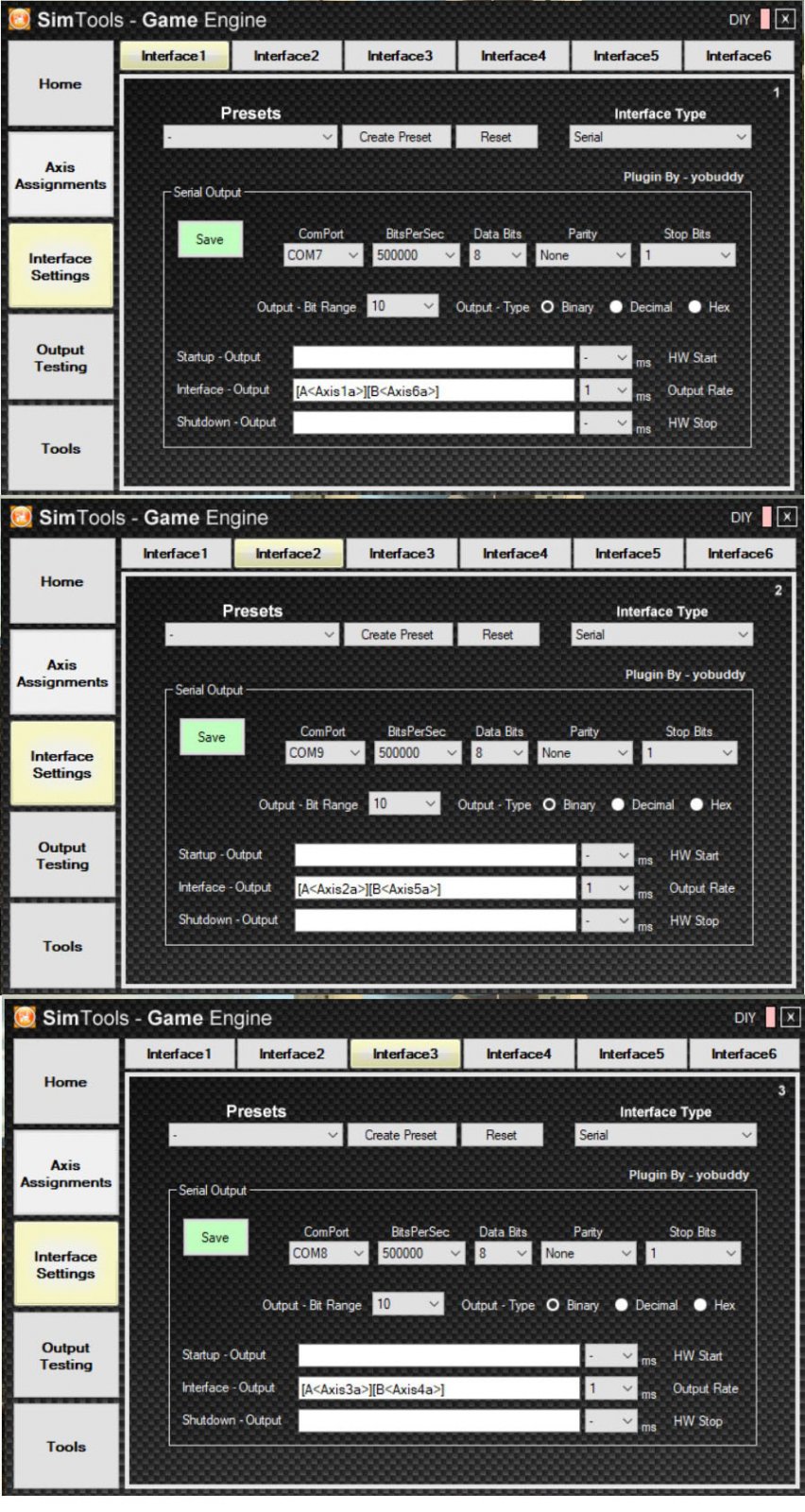Open HW Stop ms dropdown in COM8 window
This screenshot has width=805, height=1512.
610,1421
